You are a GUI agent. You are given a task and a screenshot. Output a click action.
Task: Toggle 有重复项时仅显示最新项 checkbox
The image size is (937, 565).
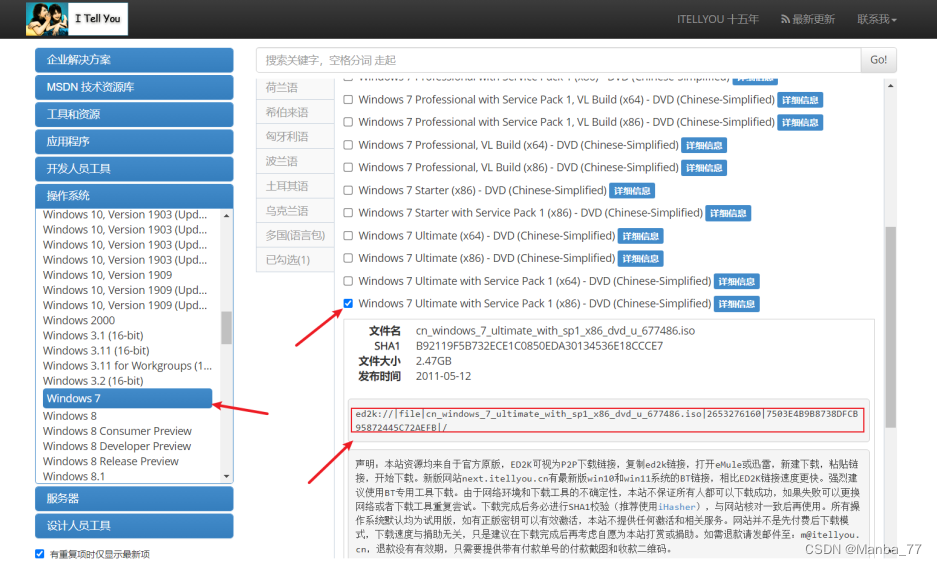pos(39,554)
